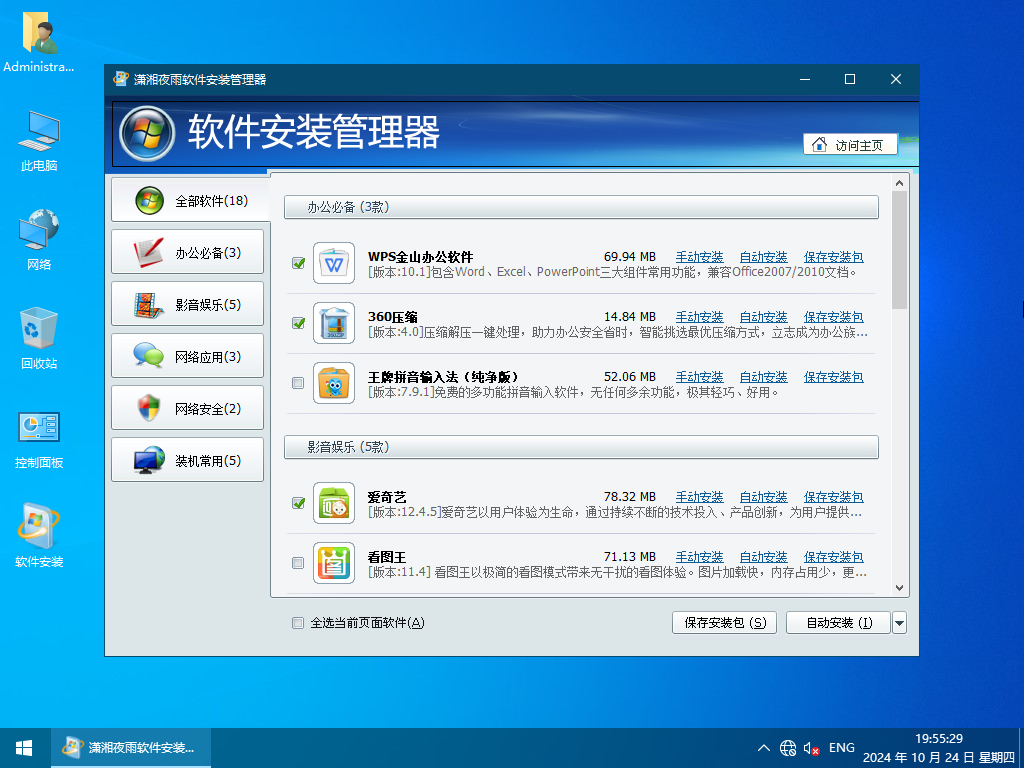Click 手动安装 link for 王牌拼音输入法
This screenshot has width=1024, height=768.
699,377
